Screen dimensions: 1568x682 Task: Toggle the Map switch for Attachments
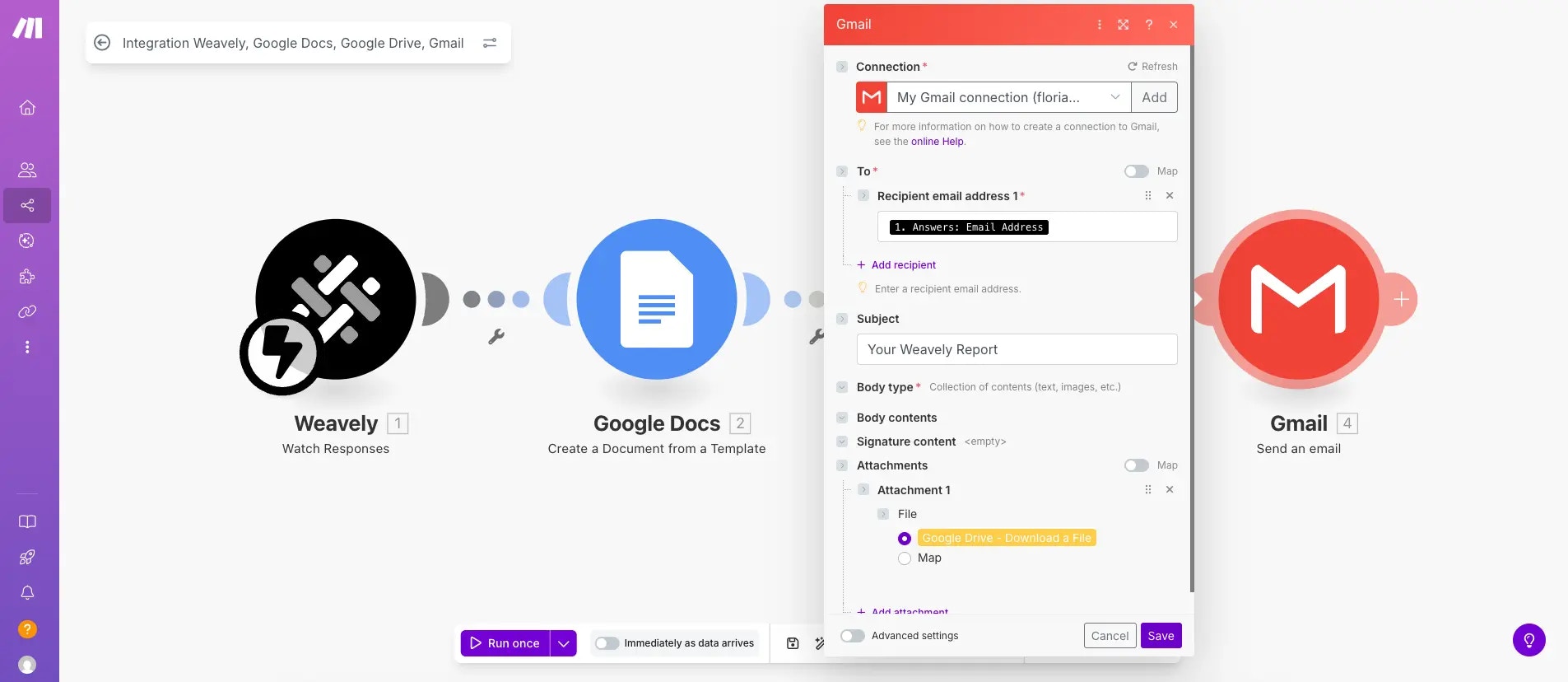(x=1137, y=465)
